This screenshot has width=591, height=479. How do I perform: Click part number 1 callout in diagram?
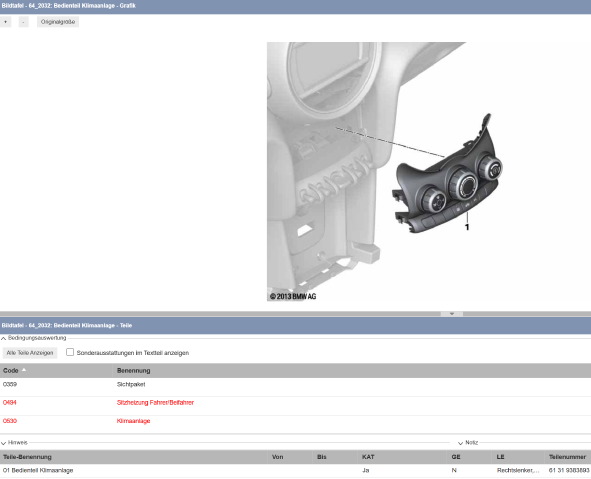(x=467, y=227)
